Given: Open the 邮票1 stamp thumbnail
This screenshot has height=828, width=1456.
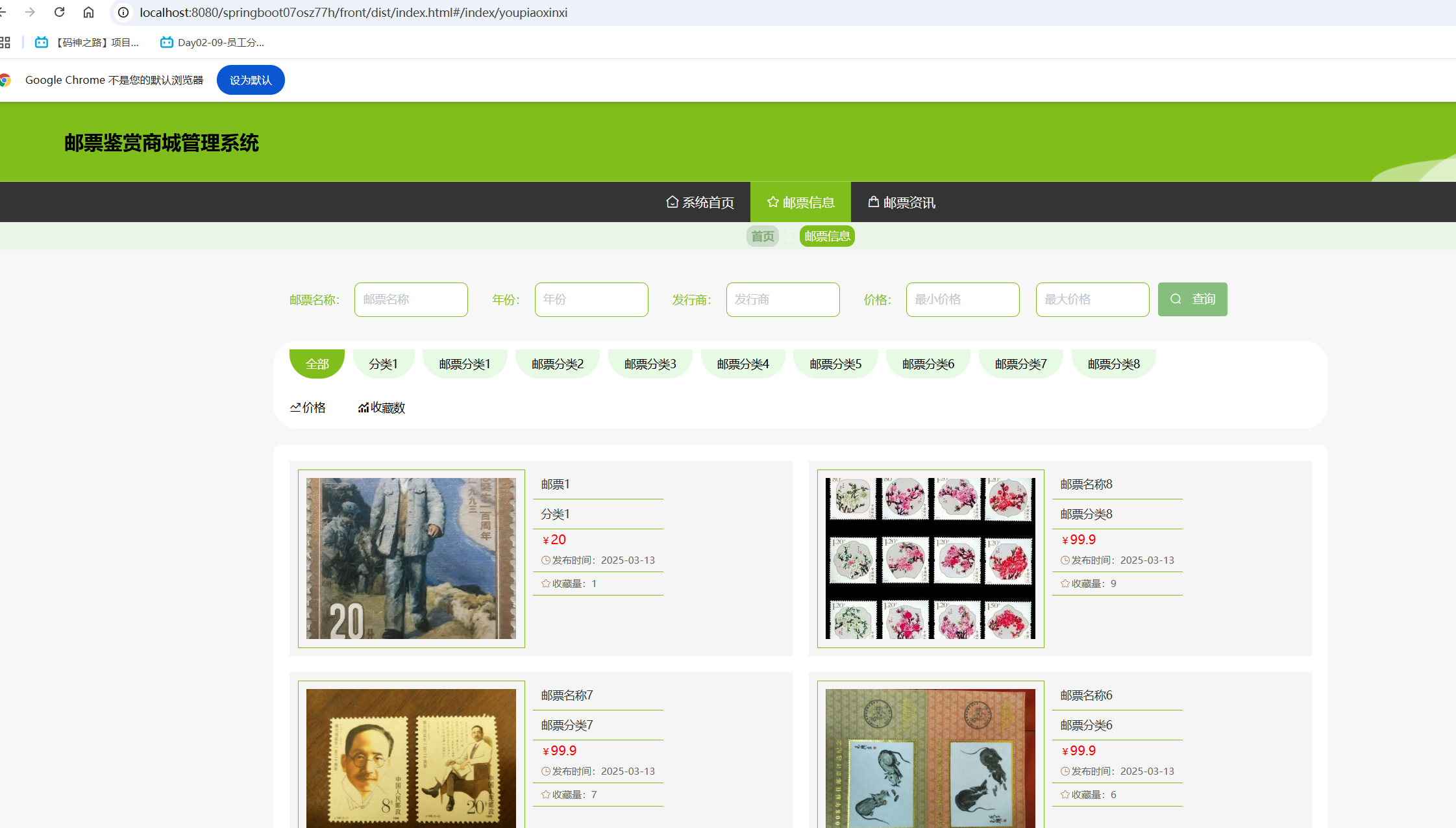Looking at the screenshot, I should [x=411, y=558].
